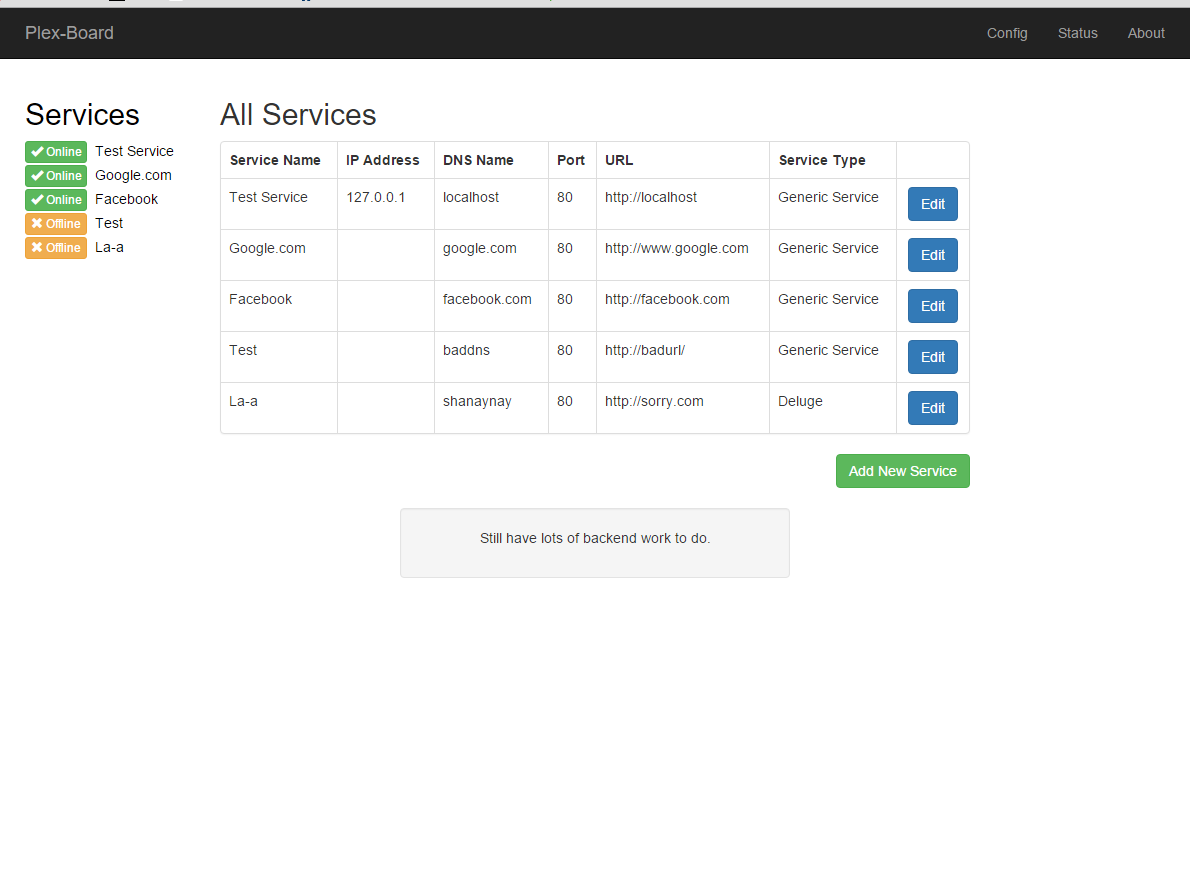Click the Services sidebar heading

[x=83, y=115]
